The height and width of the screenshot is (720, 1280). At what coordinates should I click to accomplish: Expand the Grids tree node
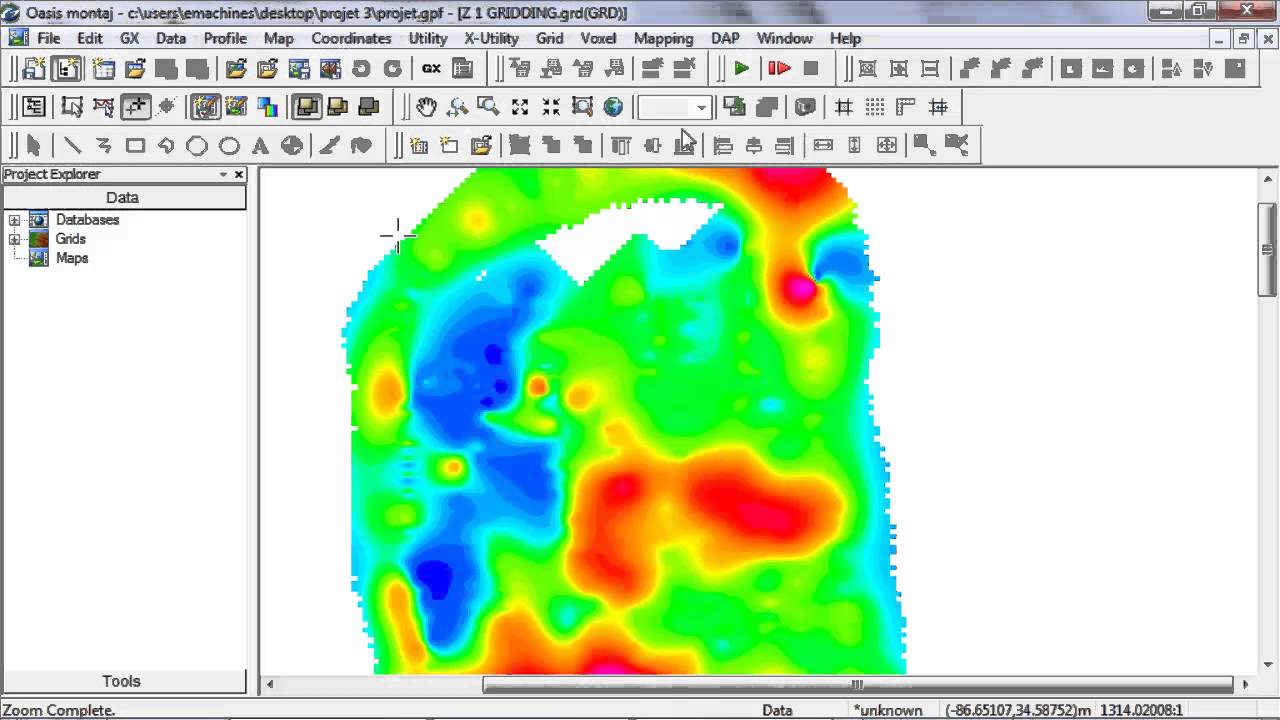pyautogui.click(x=14, y=239)
